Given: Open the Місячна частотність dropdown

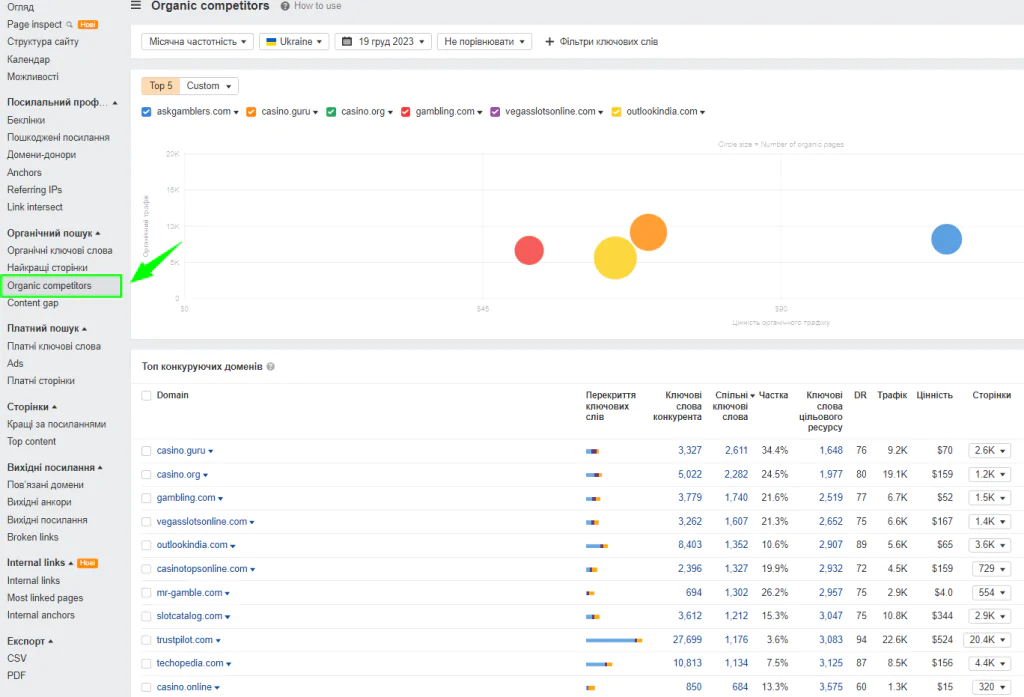Looking at the screenshot, I should 197,42.
